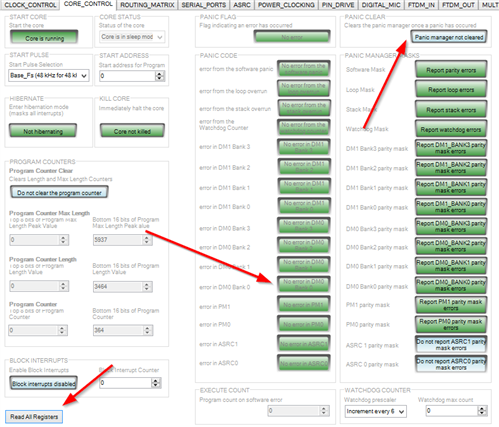Viewport: 499px width, 427px height.
Task: Go to the ASRC tab
Action: tap(242, 5)
